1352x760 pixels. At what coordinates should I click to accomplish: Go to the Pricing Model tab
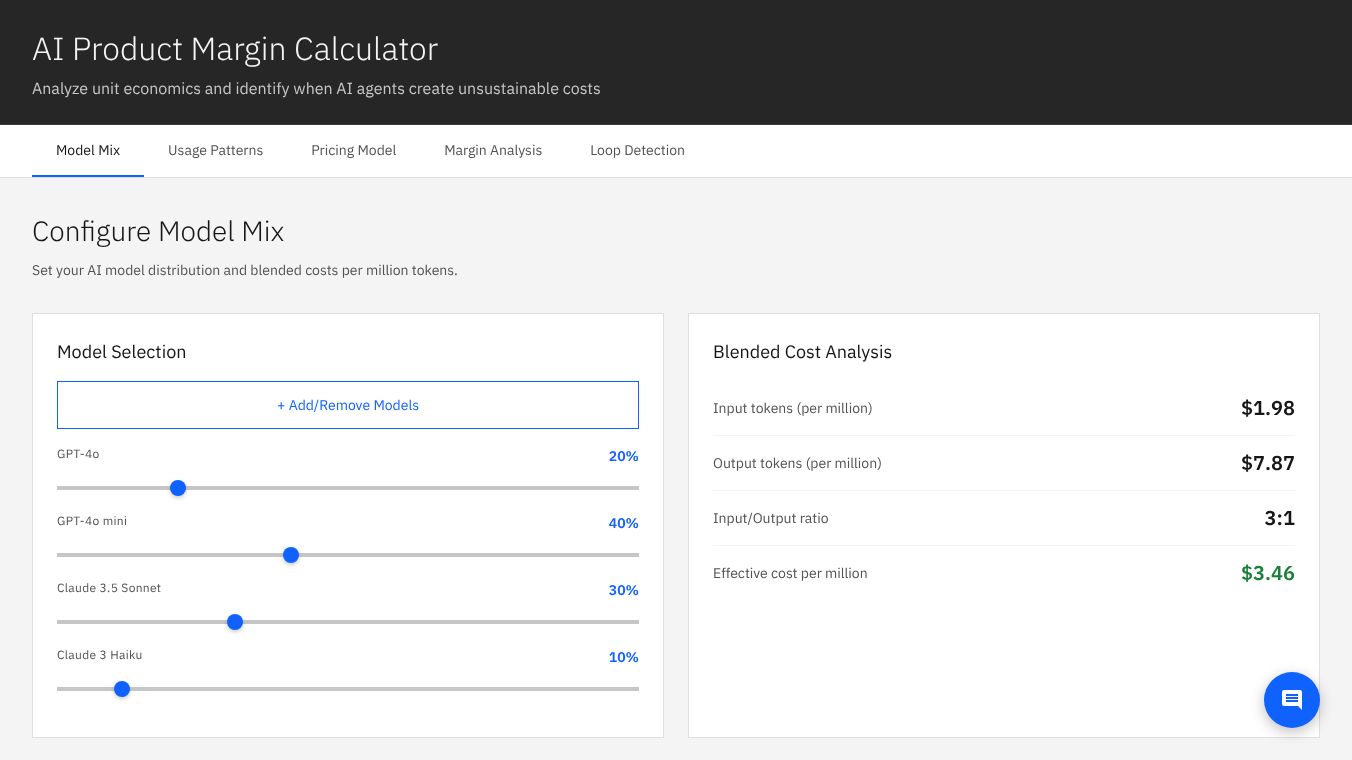tap(353, 151)
